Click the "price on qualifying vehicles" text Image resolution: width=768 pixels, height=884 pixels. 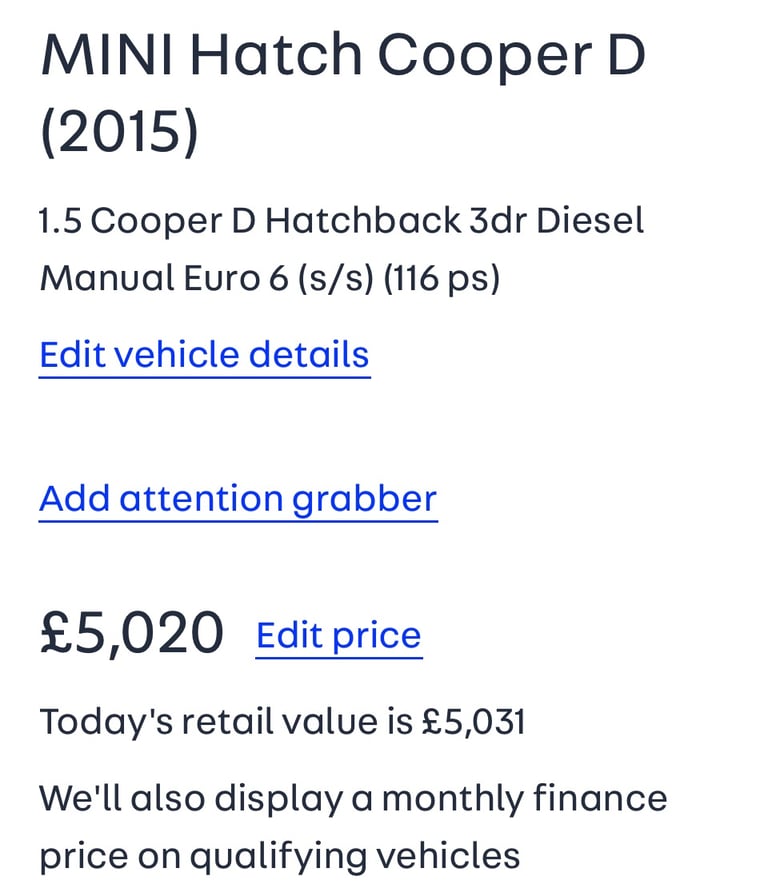280,856
